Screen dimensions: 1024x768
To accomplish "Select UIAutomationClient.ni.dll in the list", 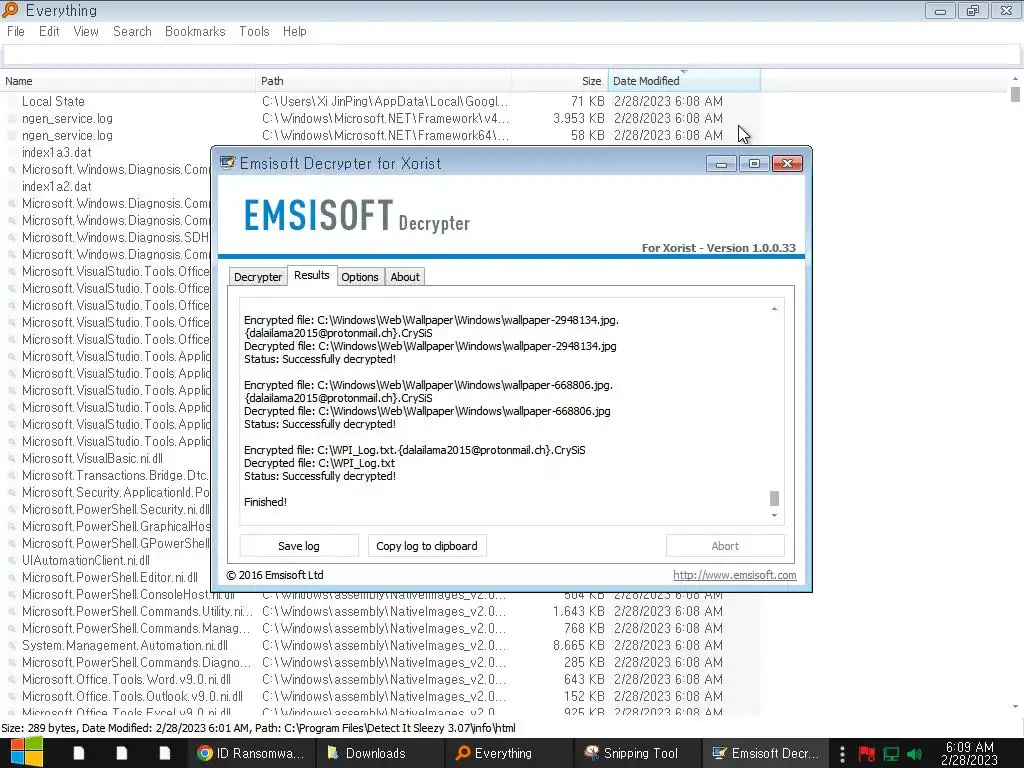I will 86,560.
